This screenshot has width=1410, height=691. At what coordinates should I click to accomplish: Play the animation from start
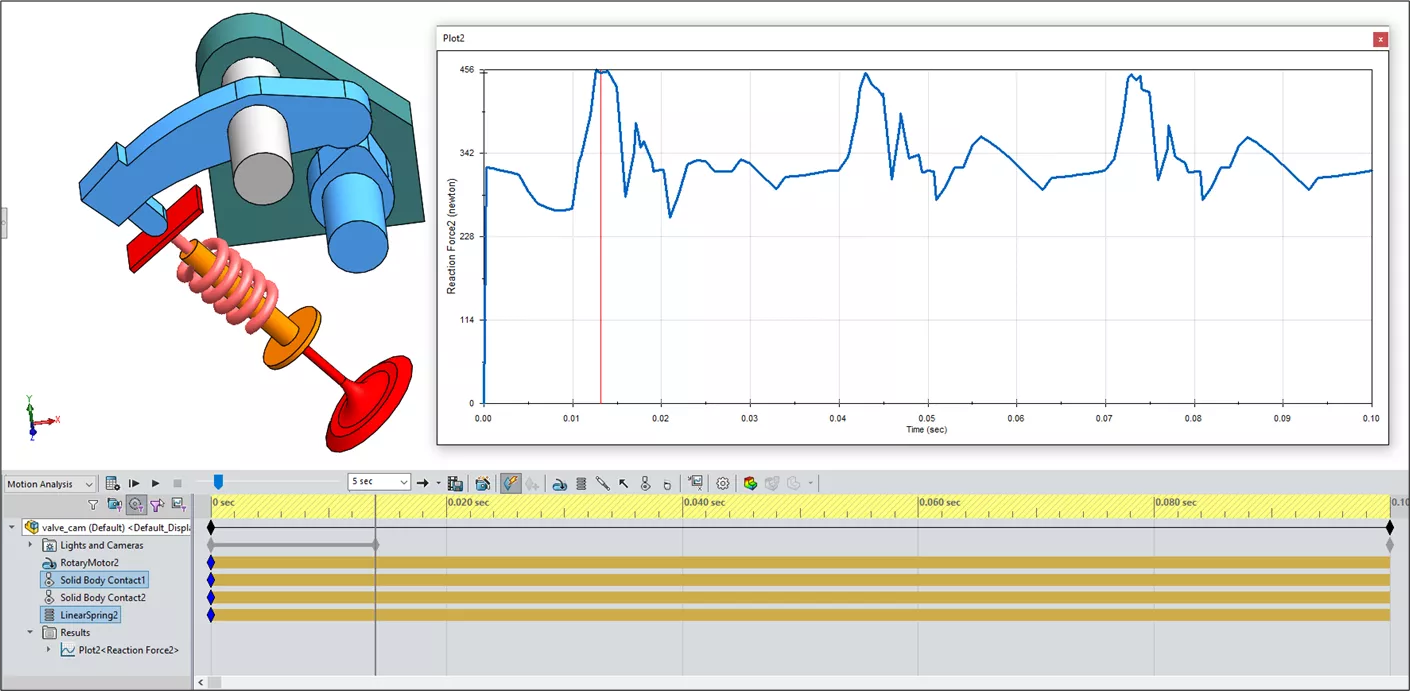click(x=134, y=483)
